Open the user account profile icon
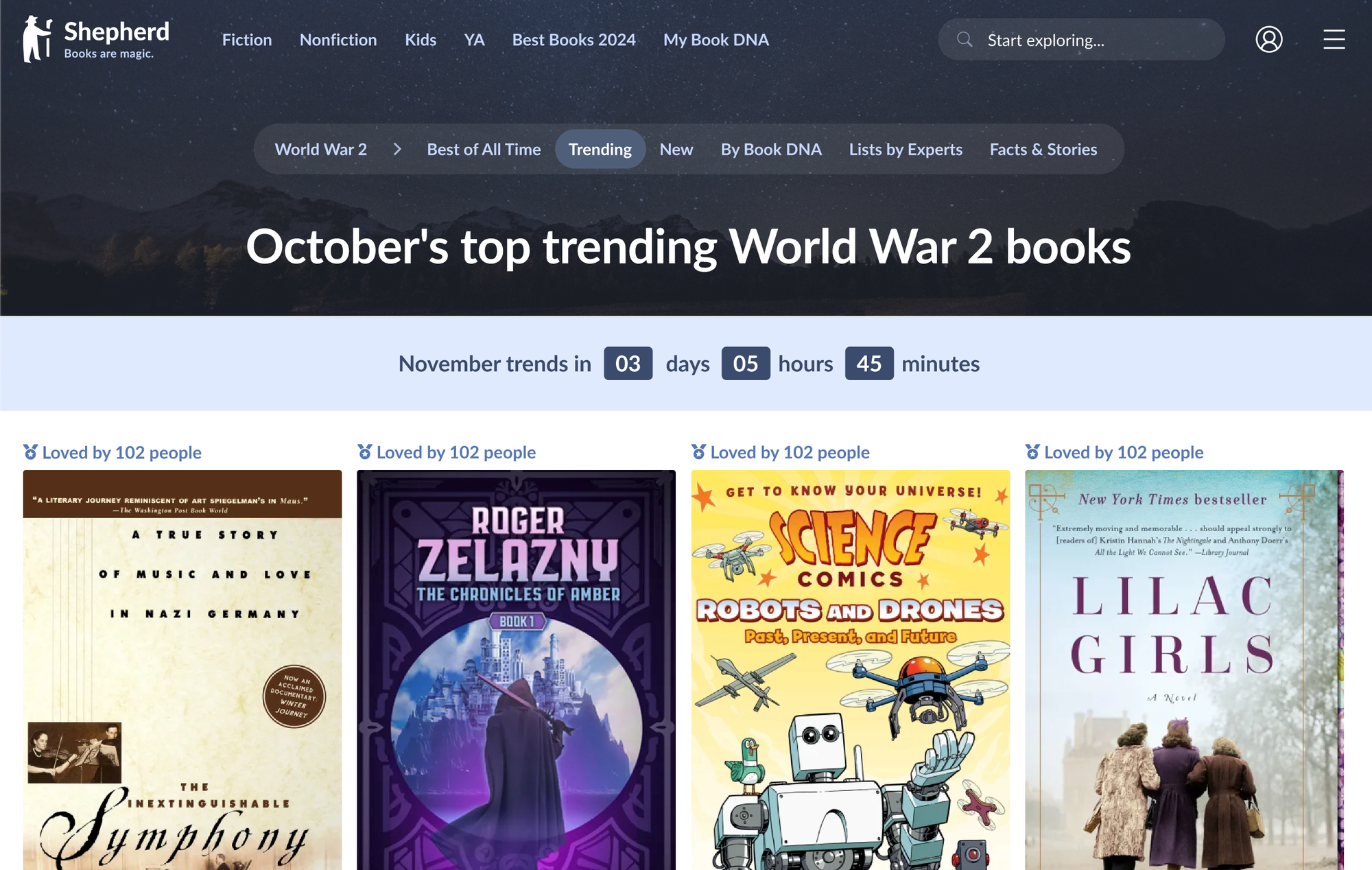 click(x=1269, y=39)
